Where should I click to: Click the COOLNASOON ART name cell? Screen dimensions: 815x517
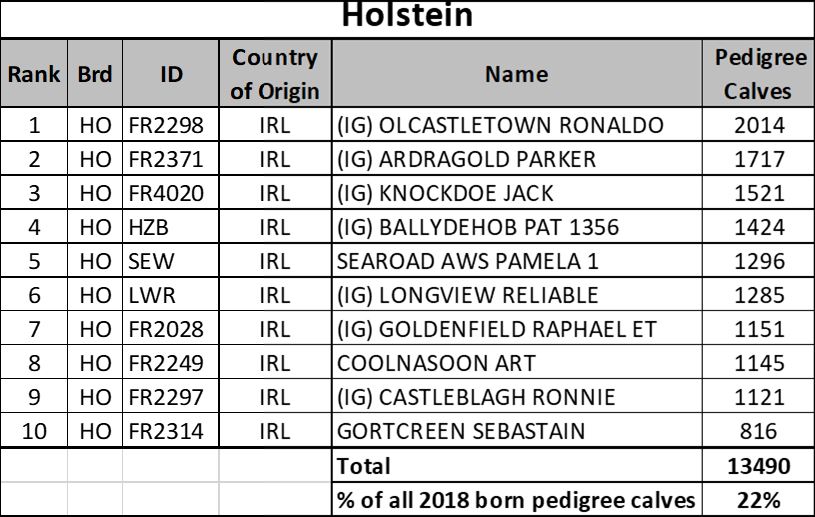point(517,362)
